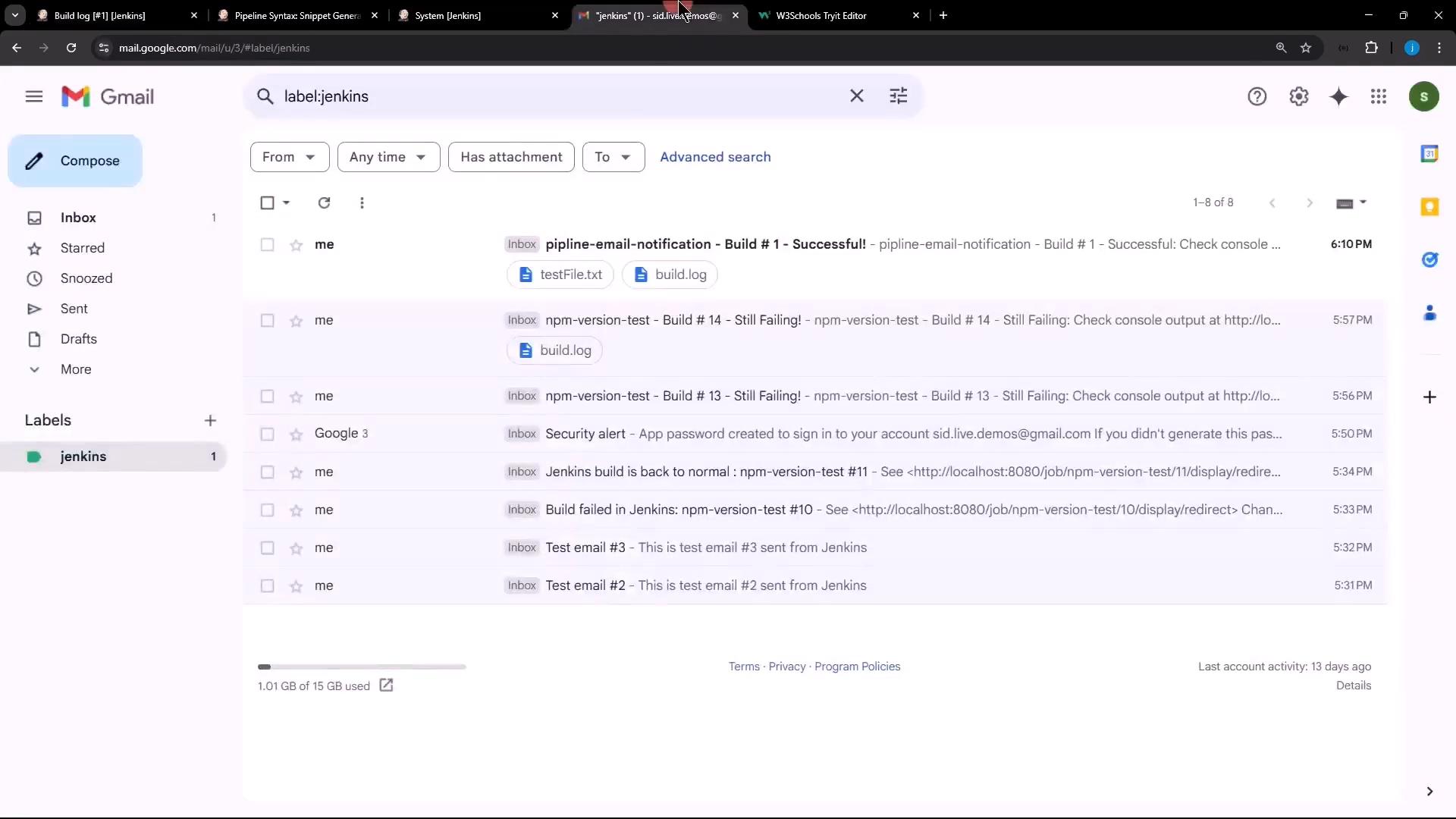
Task: Open account activity Details link
Action: [1353, 685]
